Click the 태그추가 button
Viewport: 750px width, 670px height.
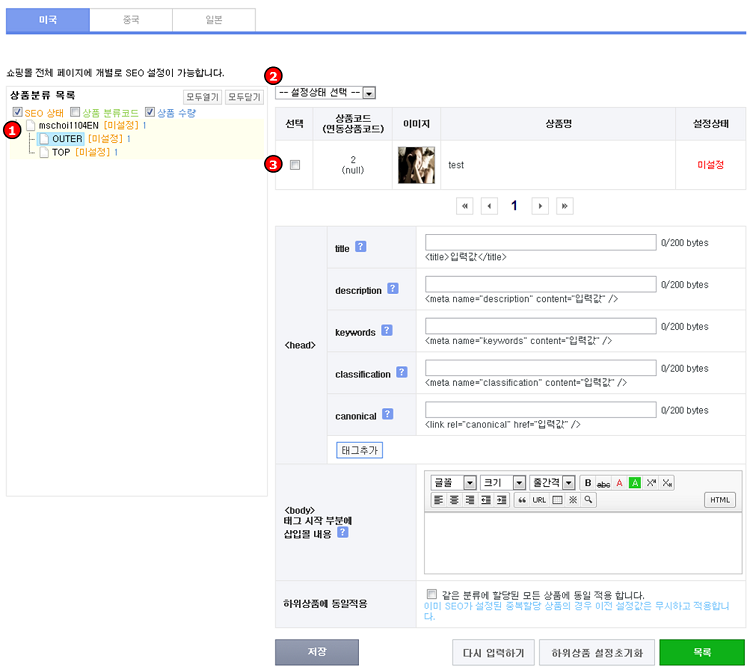coord(360,450)
